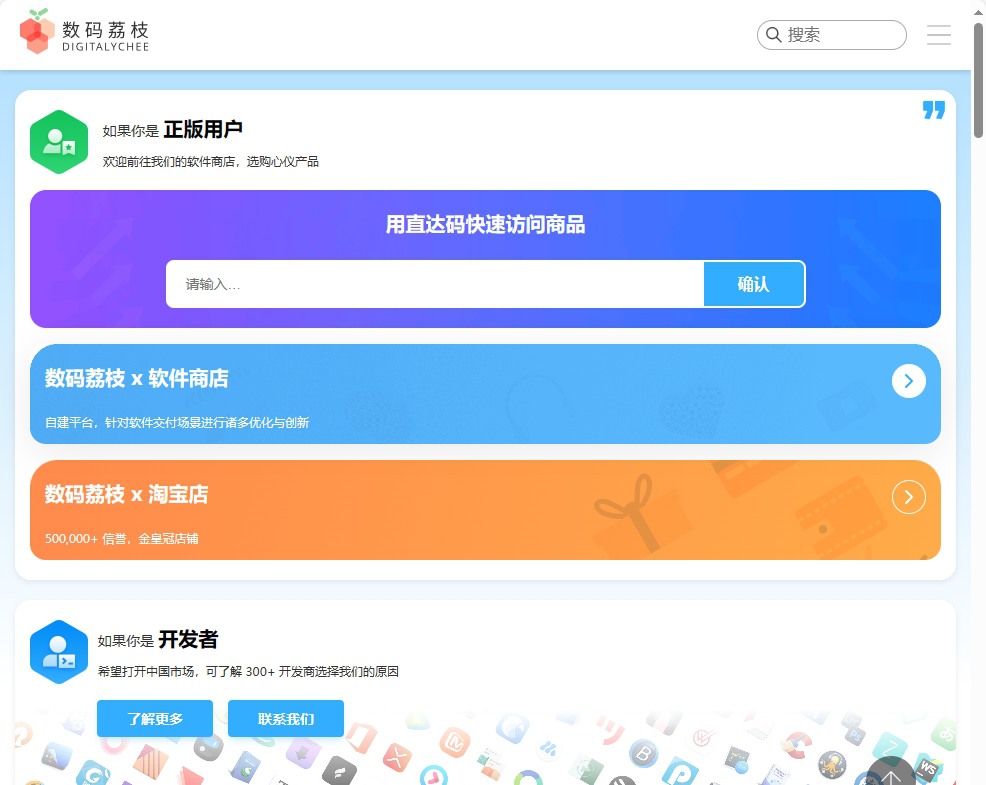Click the green 正版用户 avatar badge icon
This screenshot has width=986, height=785.
pos(58,141)
